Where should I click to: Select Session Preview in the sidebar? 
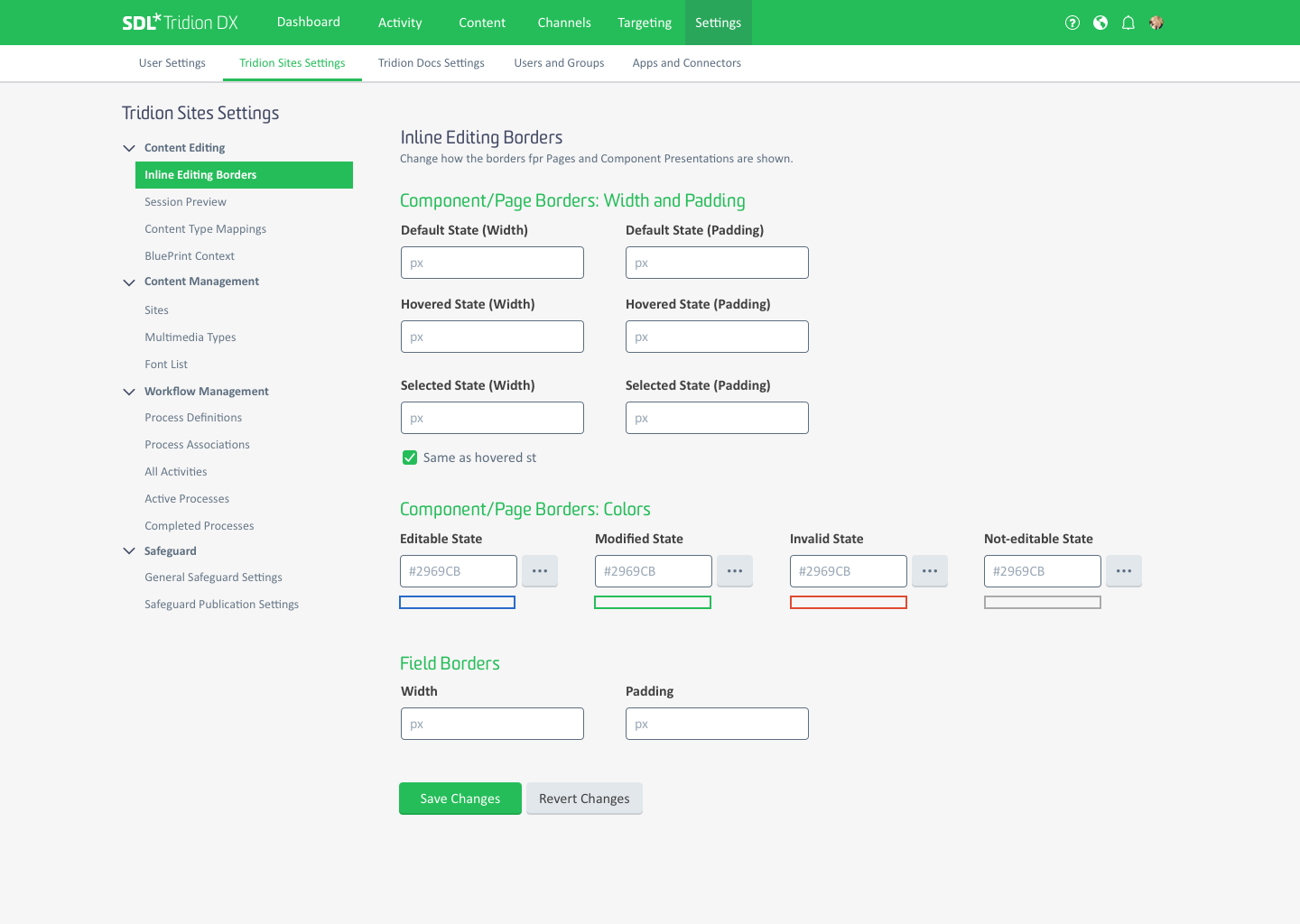185,202
